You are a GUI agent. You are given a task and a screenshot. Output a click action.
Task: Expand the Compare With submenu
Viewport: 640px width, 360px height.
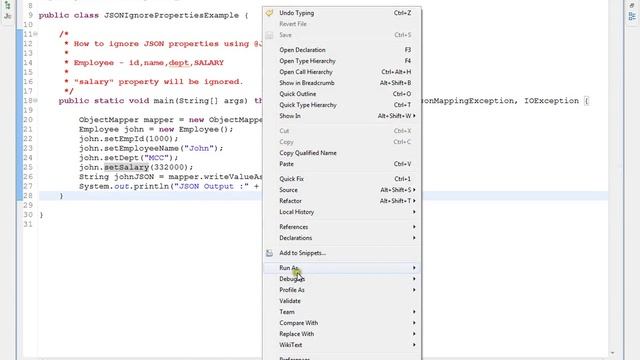pyautogui.click(x=342, y=323)
